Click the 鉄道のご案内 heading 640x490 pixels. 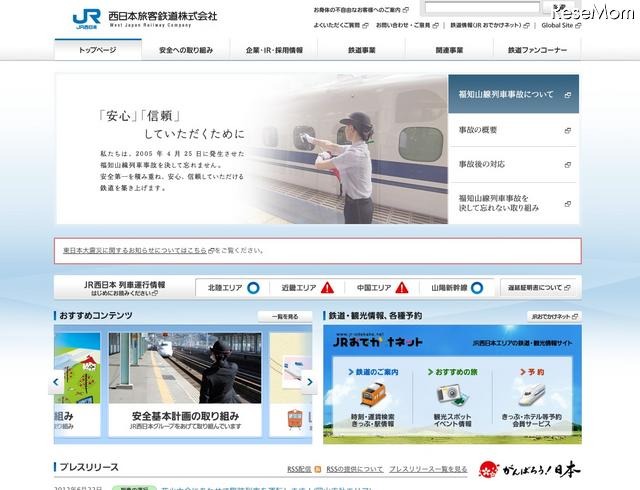click(373, 372)
